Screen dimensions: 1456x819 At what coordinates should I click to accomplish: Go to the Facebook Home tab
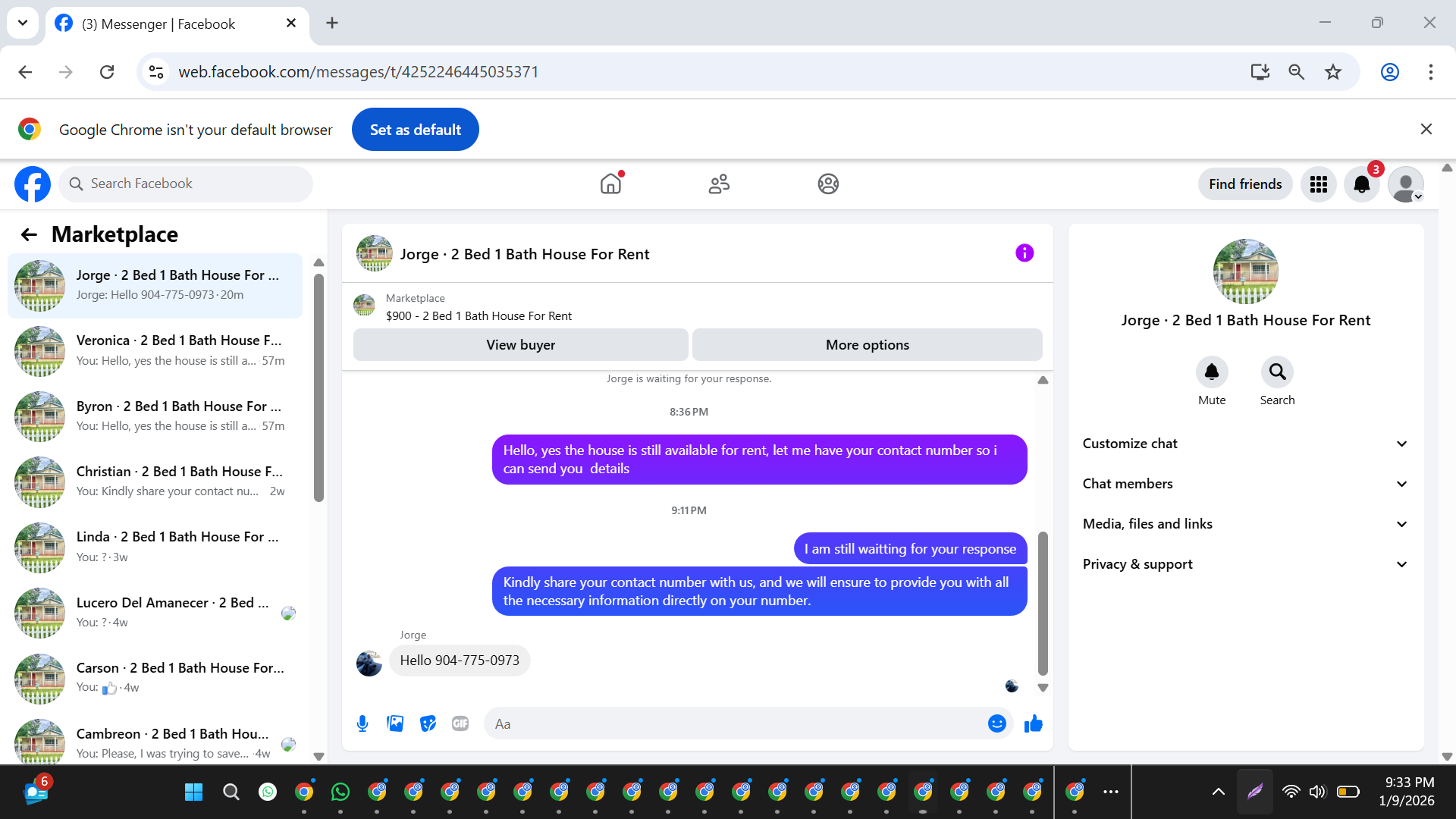(x=610, y=184)
